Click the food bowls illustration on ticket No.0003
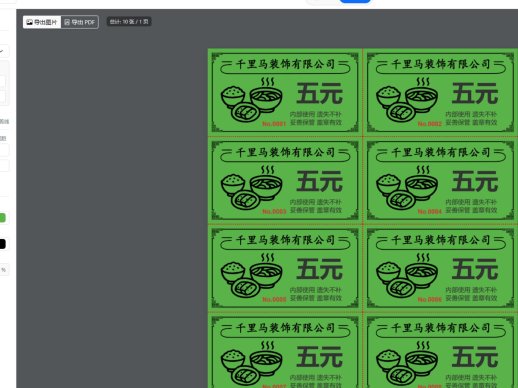The width and height of the screenshot is (518, 388). pyautogui.click(x=252, y=188)
